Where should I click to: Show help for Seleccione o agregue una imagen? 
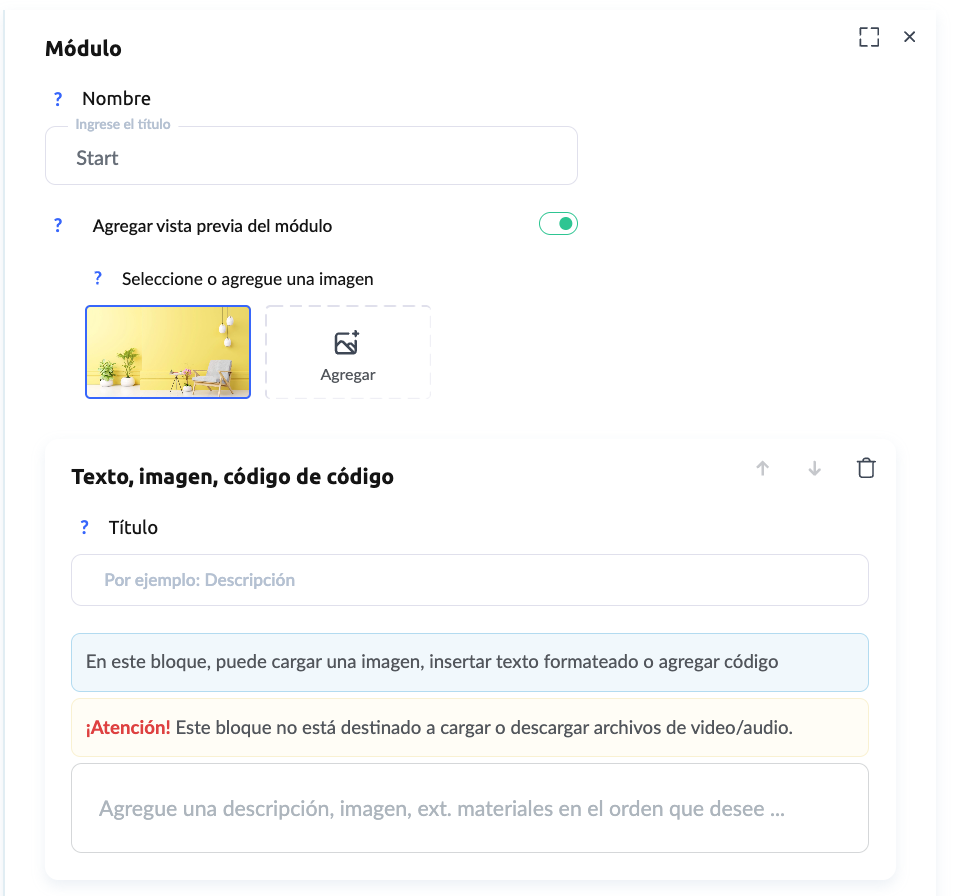[98, 278]
